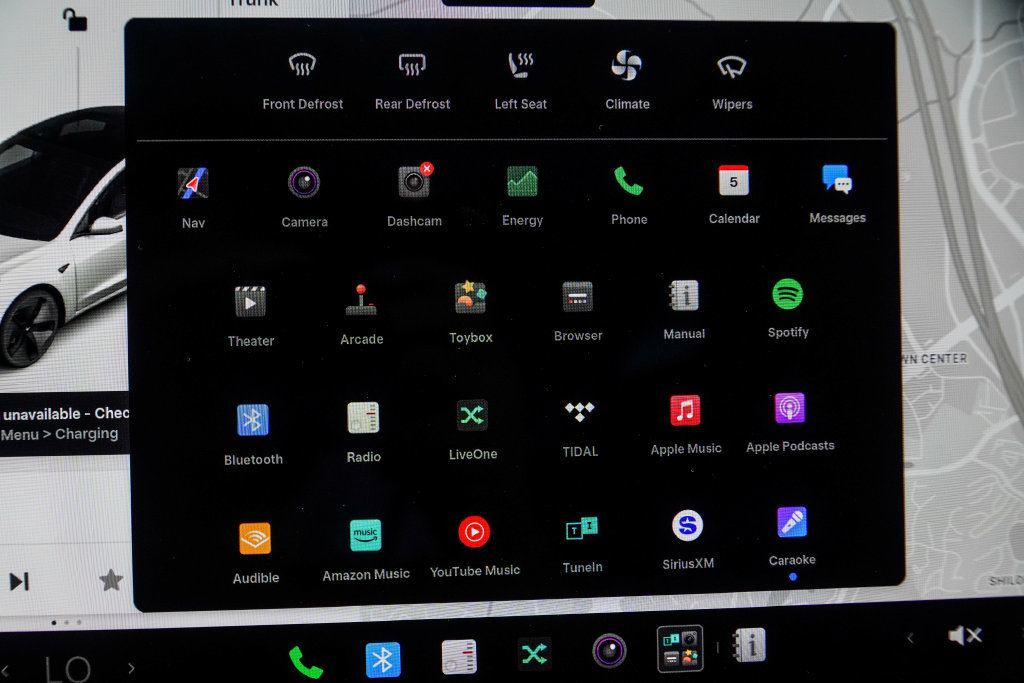Tap the Menu > Charging notification text
1024x683 pixels.
(x=59, y=434)
